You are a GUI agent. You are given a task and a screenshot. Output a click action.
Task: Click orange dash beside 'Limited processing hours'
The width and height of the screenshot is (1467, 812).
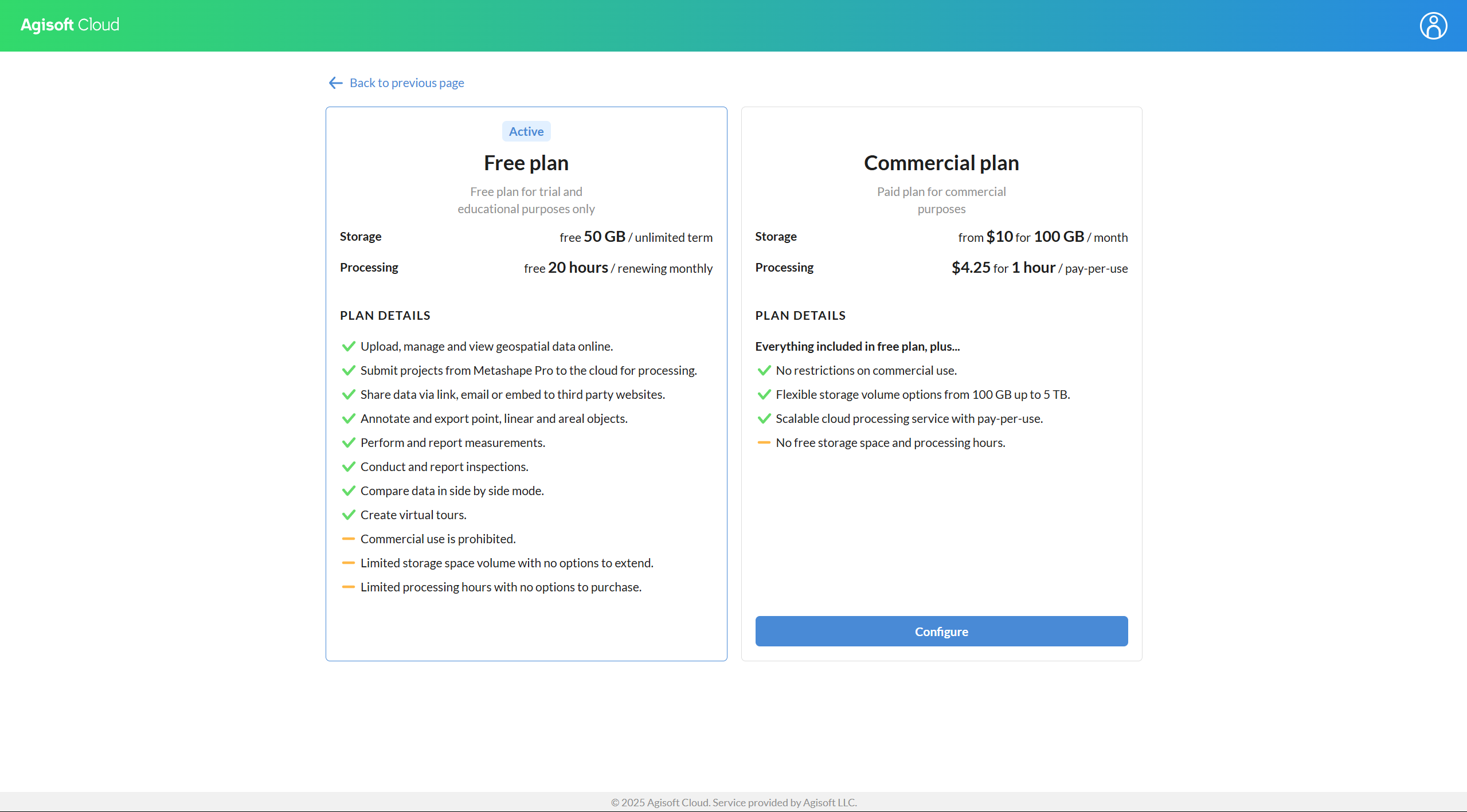click(349, 587)
